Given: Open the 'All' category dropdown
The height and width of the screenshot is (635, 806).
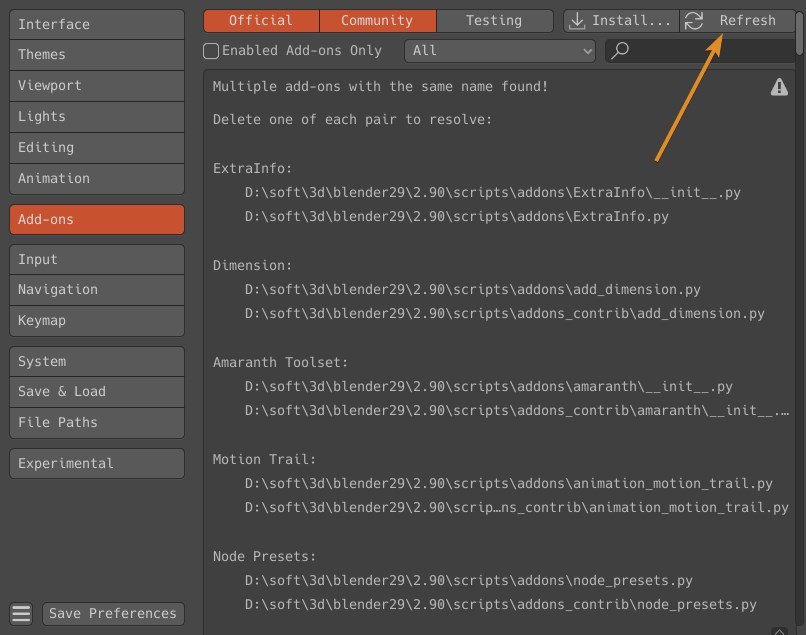Looking at the screenshot, I should (499, 50).
